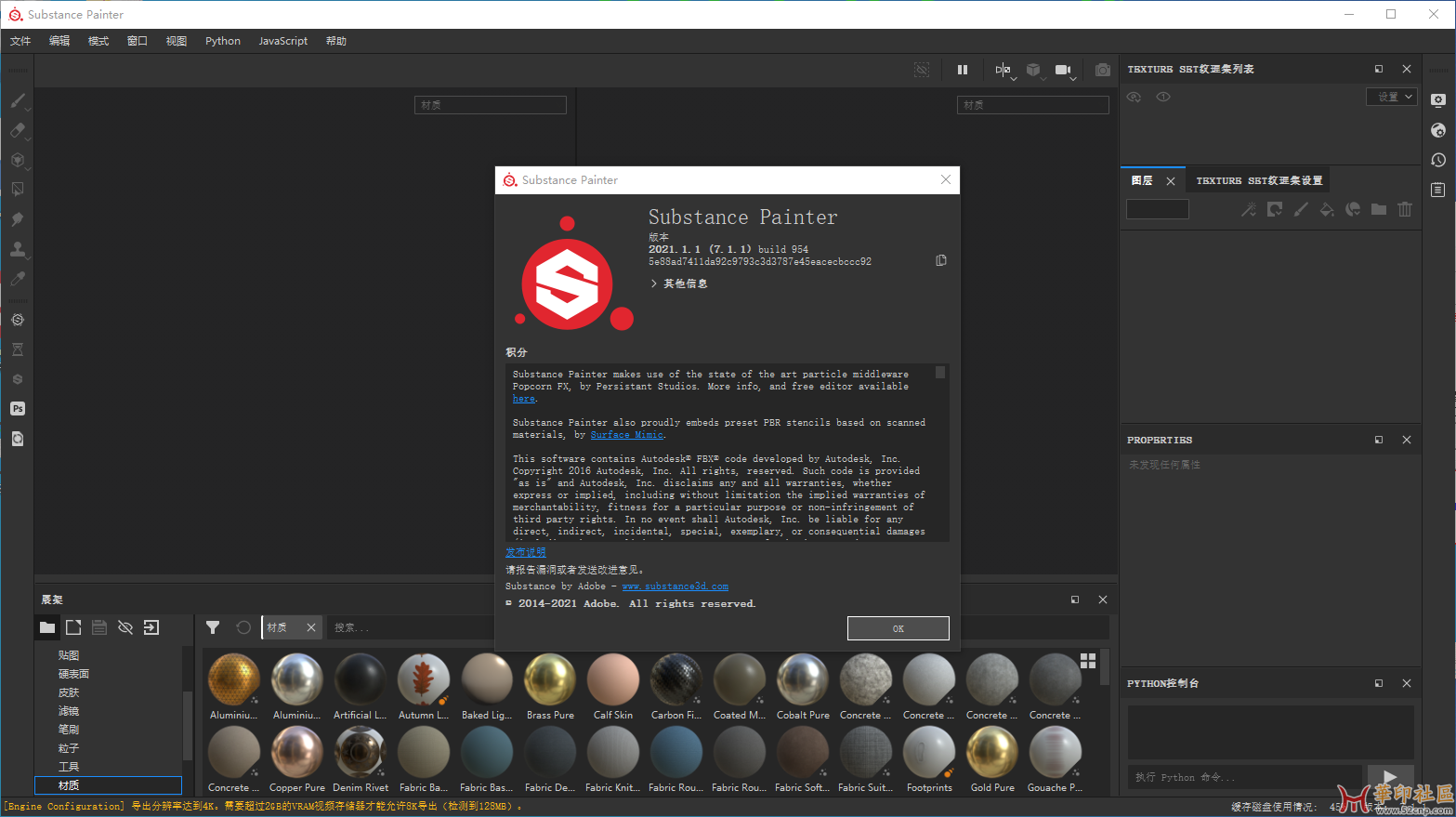The height and width of the screenshot is (817, 1456).
Task: Select the Clone stamp tool
Action: click(18, 249)
